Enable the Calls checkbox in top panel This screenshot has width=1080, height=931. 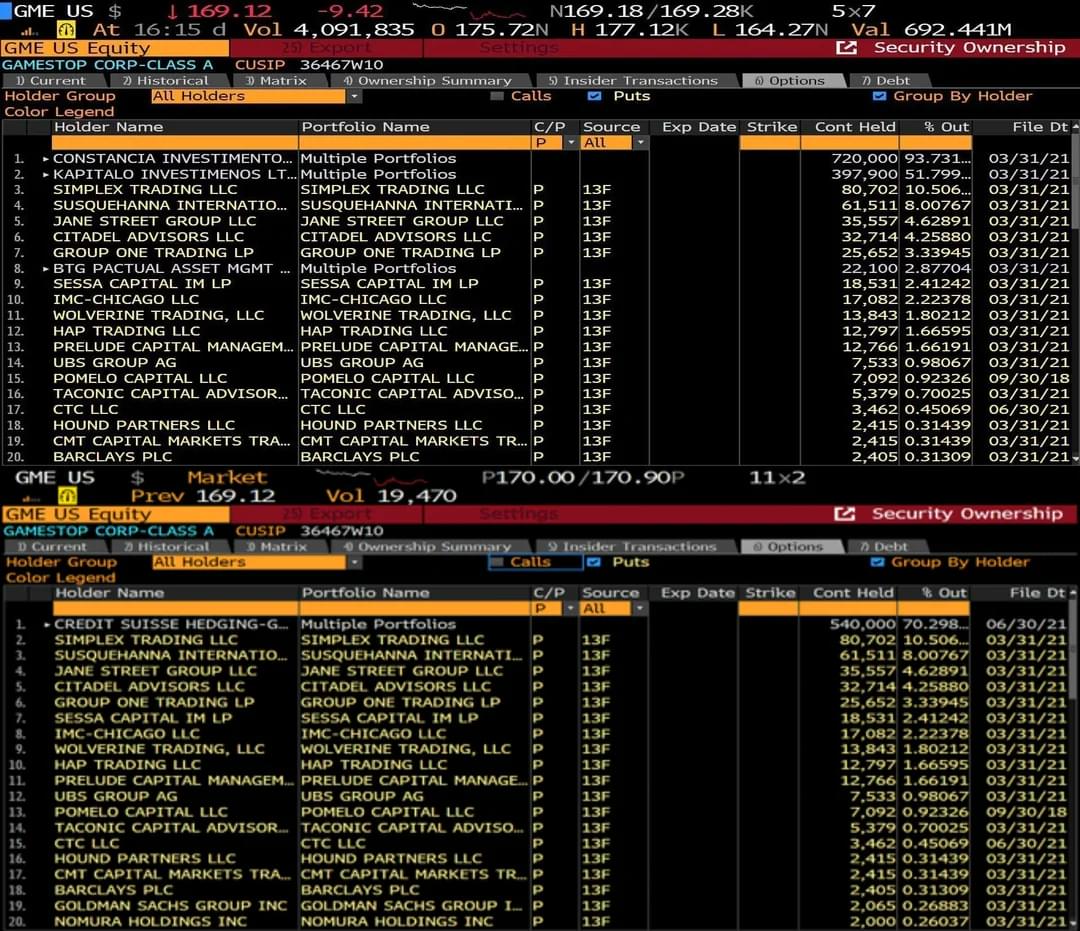(497, 96)
